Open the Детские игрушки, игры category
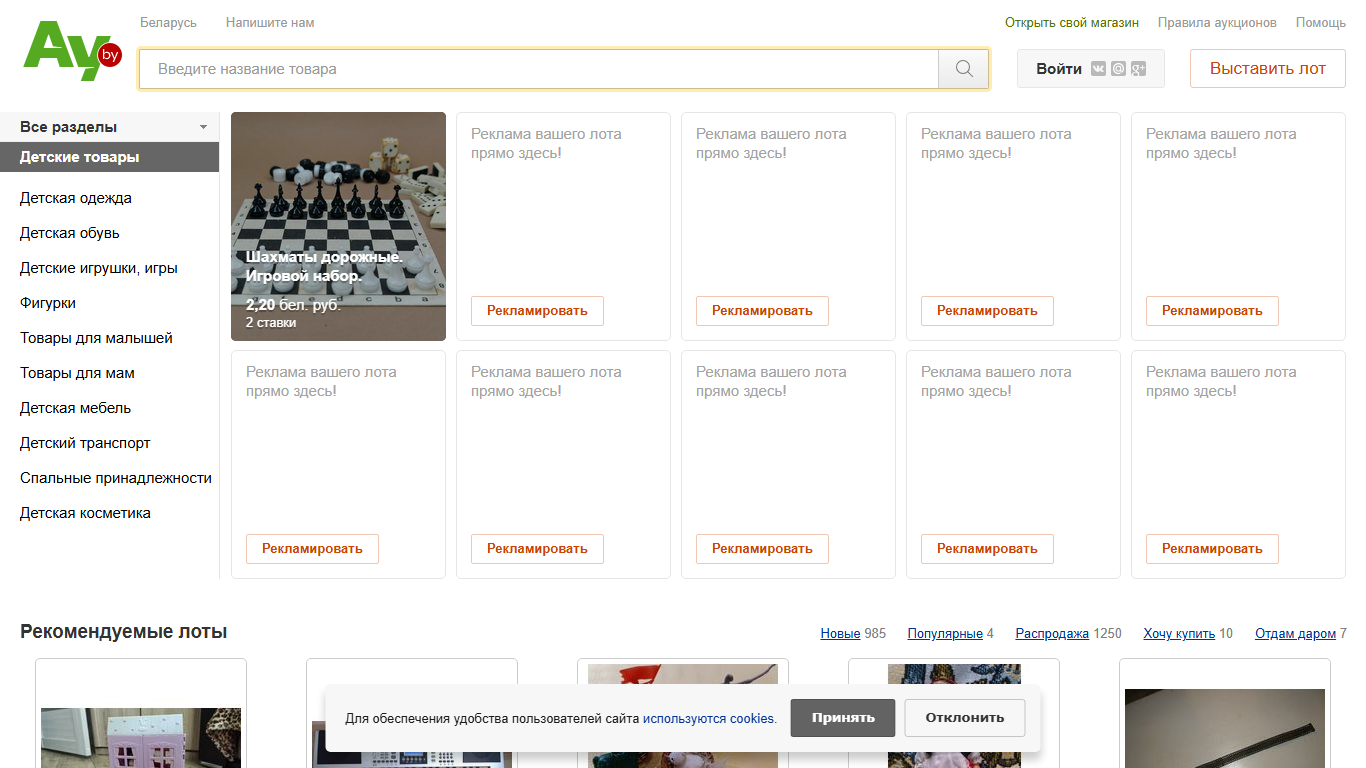The image size is (1366, 768). pos(99,268)
